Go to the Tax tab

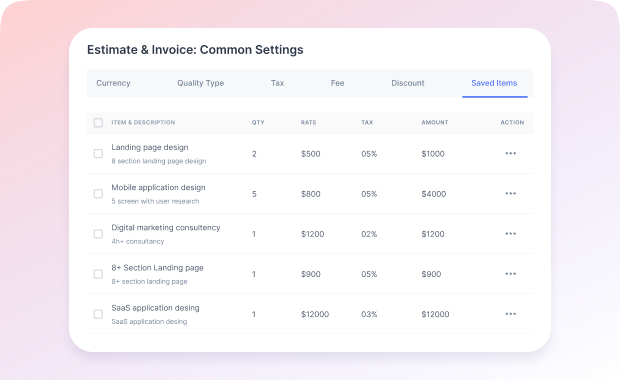(277, 83)
